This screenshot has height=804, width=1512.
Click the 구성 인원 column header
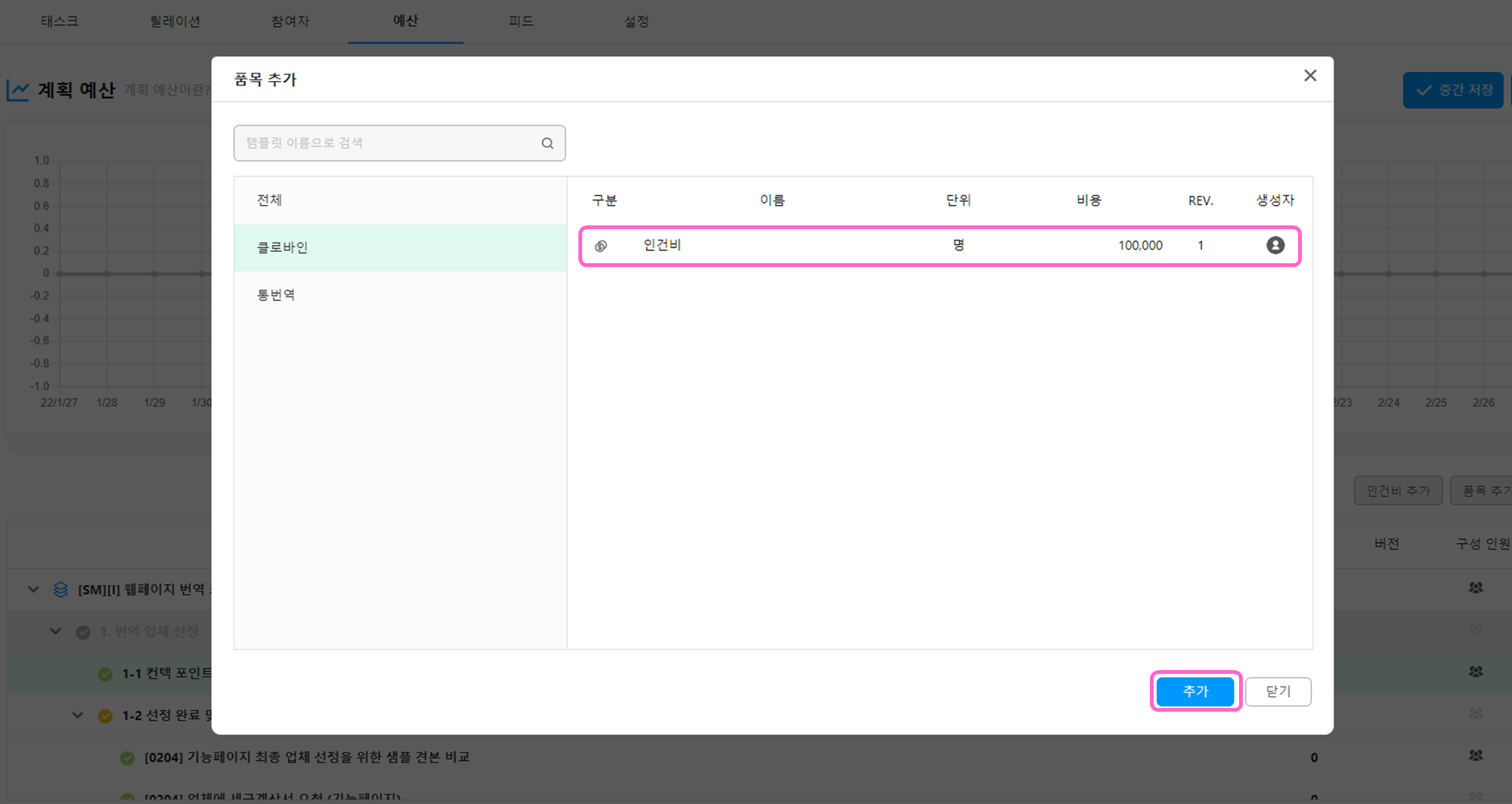1483,544
